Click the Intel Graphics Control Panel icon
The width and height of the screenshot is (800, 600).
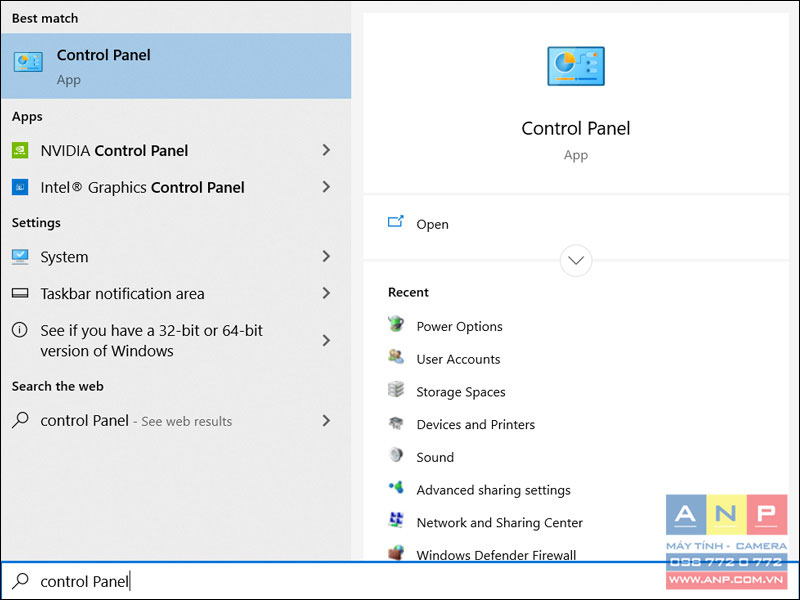point(20,187)
